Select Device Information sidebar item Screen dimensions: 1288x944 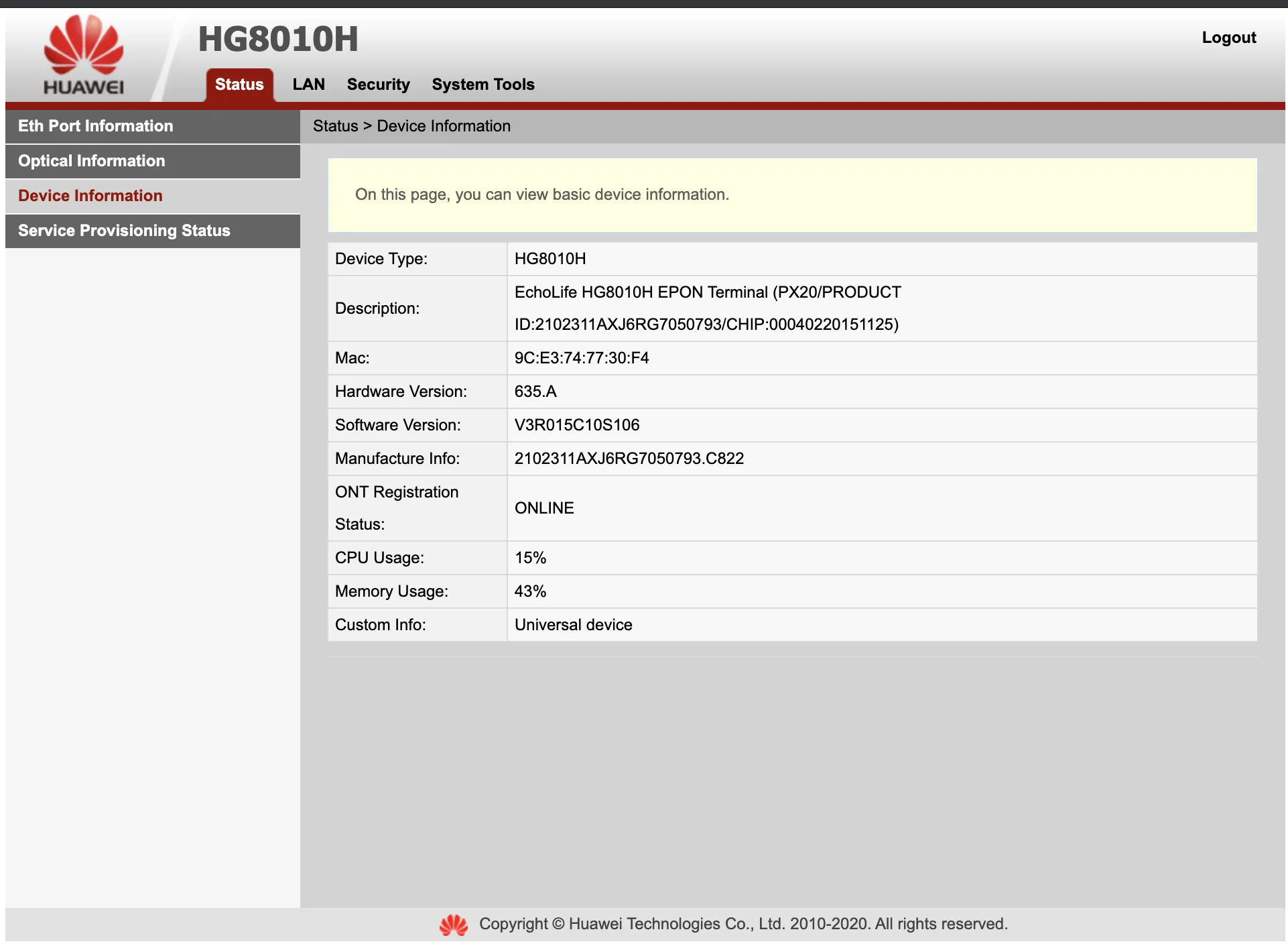[90, 196]
